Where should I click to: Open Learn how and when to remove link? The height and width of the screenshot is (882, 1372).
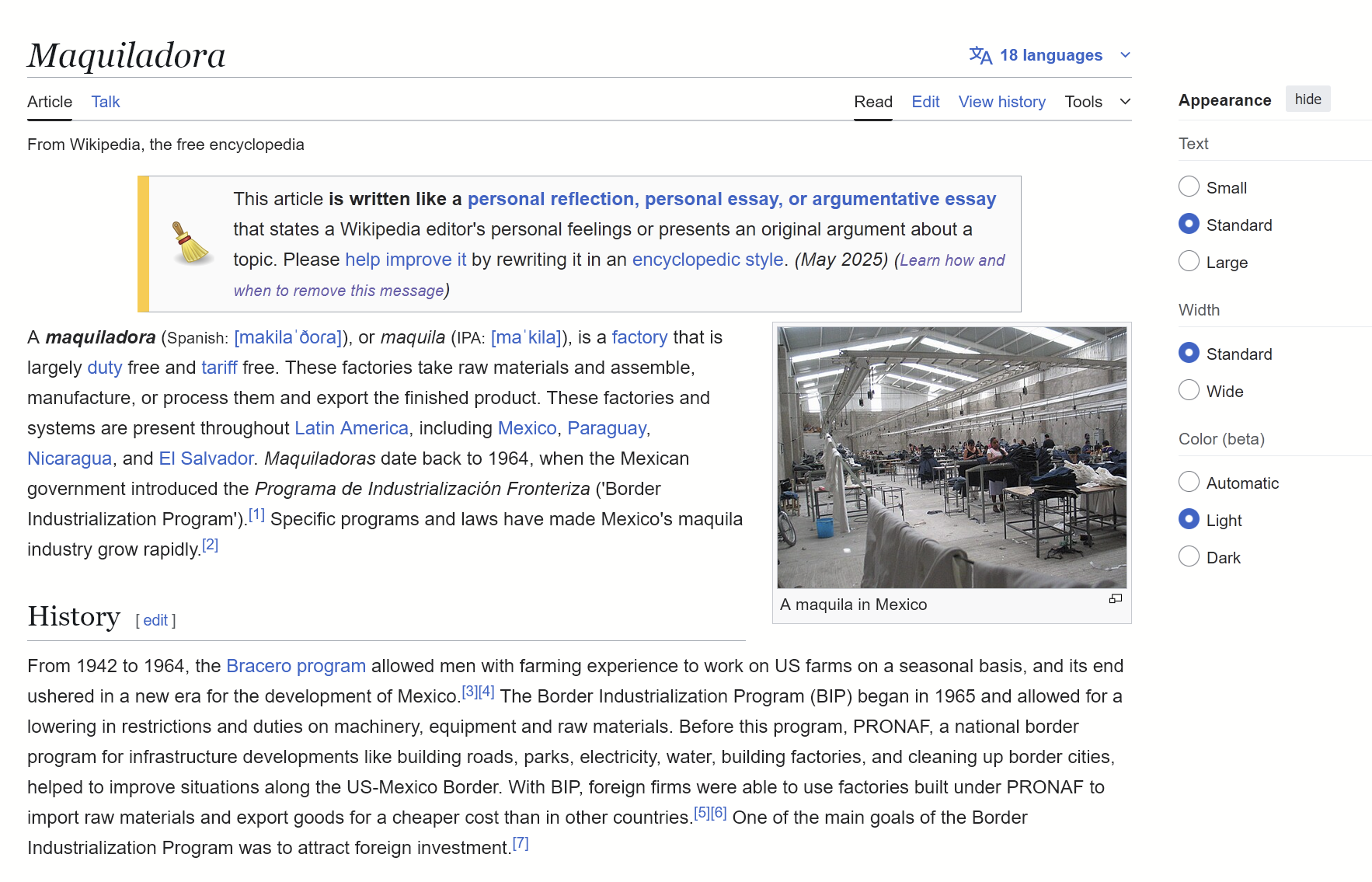[619, 275]
